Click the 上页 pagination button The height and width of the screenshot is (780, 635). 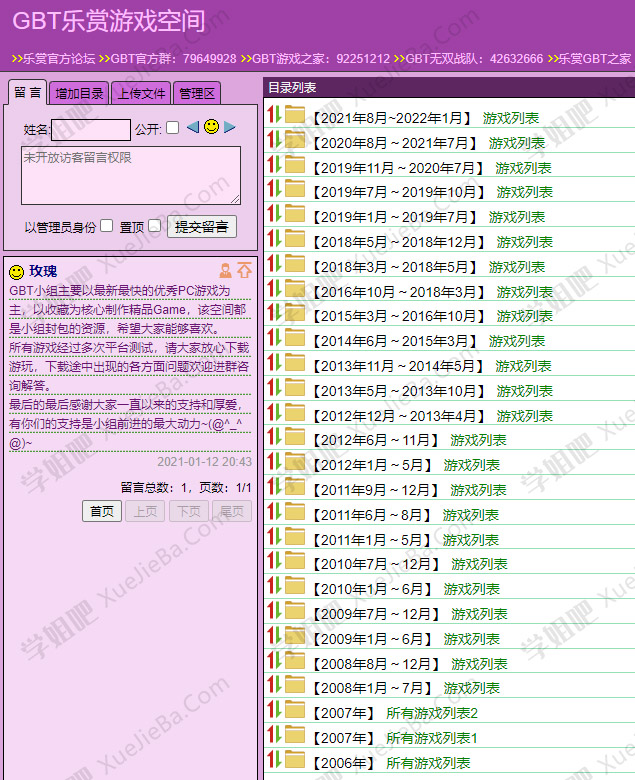[x=145, y=511]
